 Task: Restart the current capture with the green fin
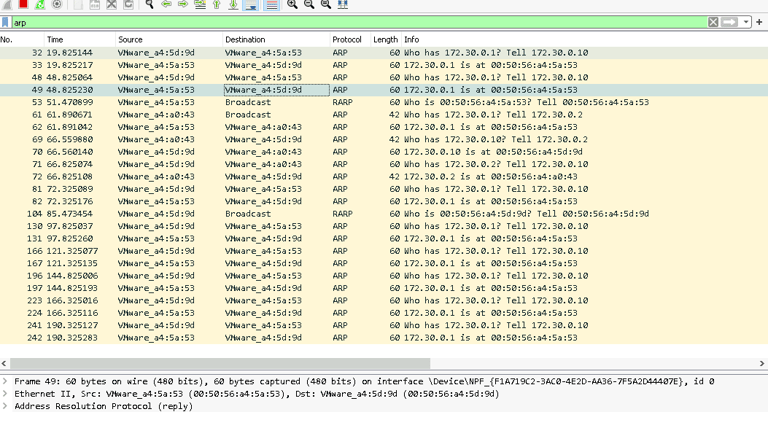(x=40, y=4)
